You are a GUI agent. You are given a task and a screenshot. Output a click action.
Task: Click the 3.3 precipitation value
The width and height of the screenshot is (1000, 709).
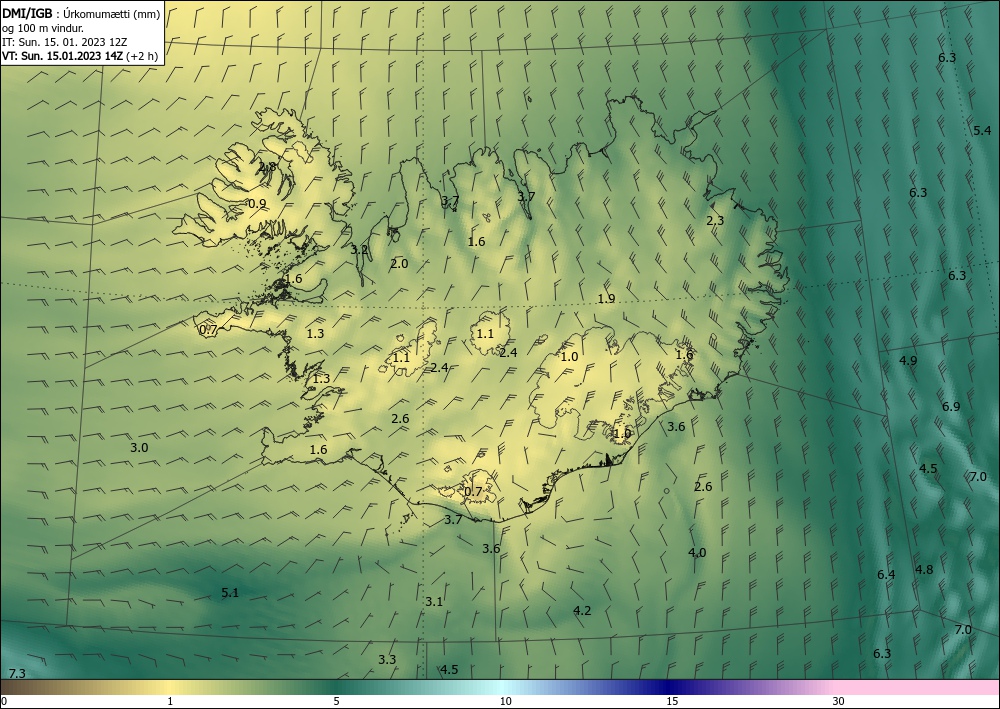click(x=387, y=659)
